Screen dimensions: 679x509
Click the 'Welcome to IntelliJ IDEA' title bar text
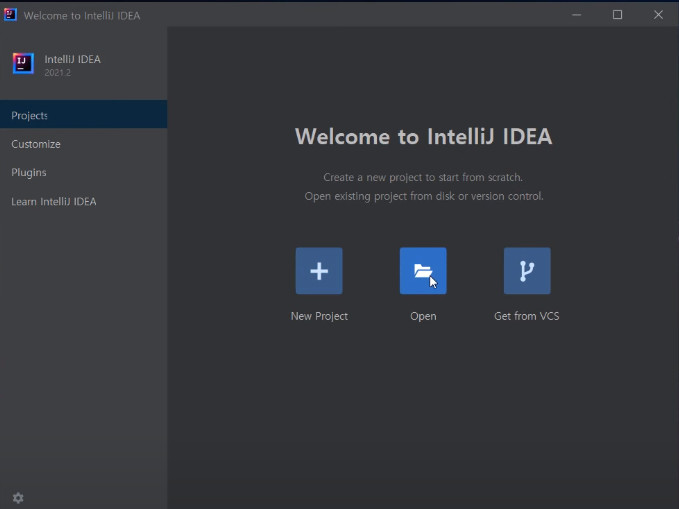(x=82, y=16)
